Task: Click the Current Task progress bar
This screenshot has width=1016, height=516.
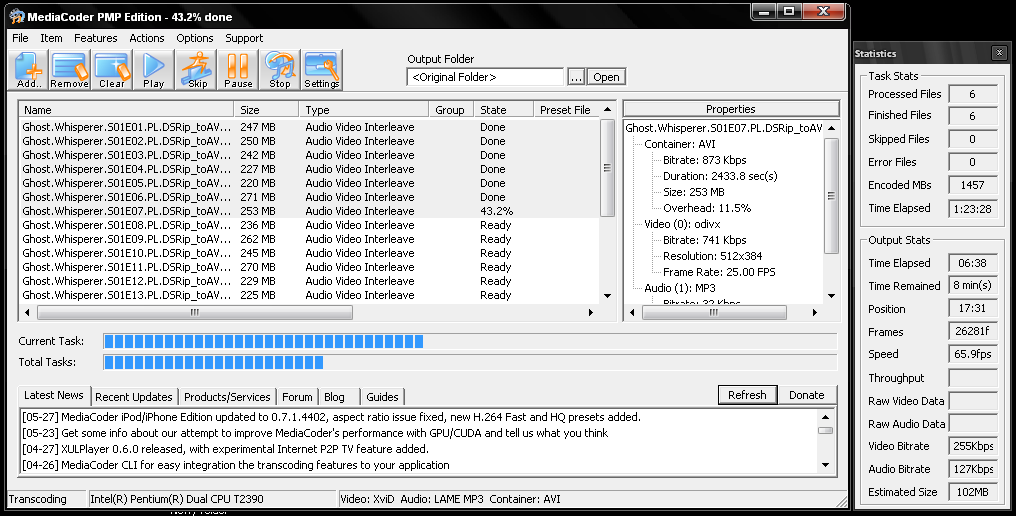Action: coord(470,341)
